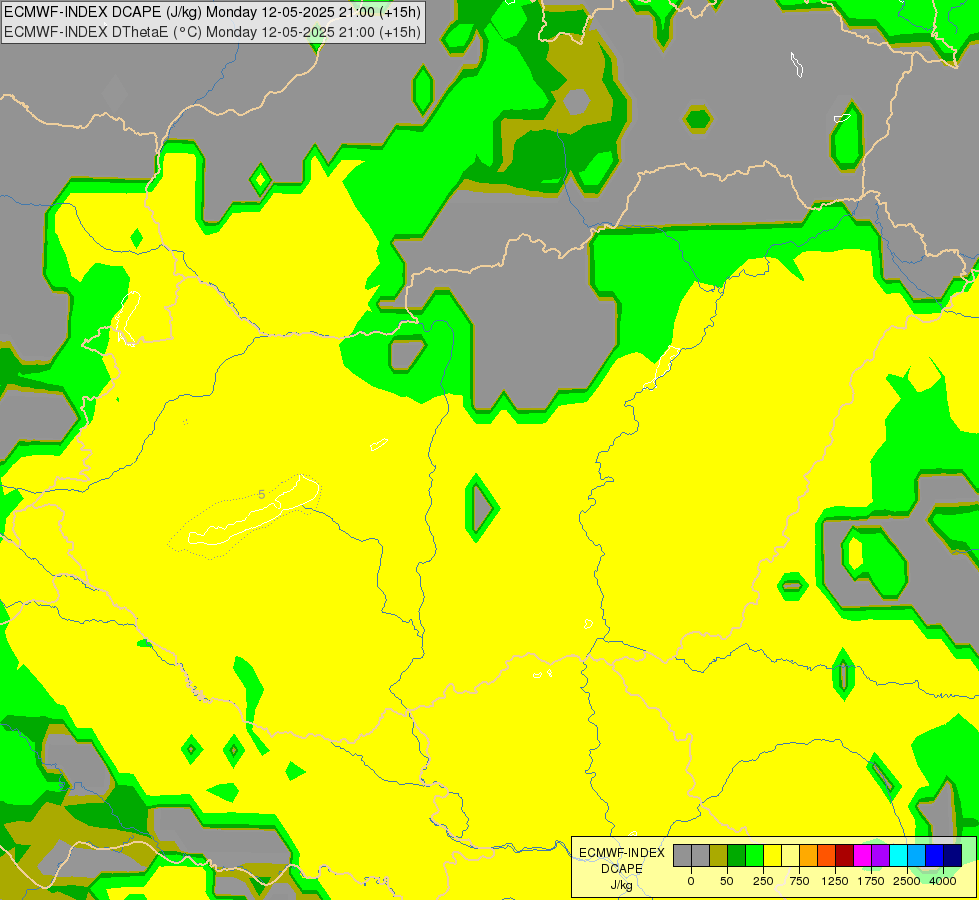
Task: Pick the dark red swatch after 1250
Action: point(845,855)
